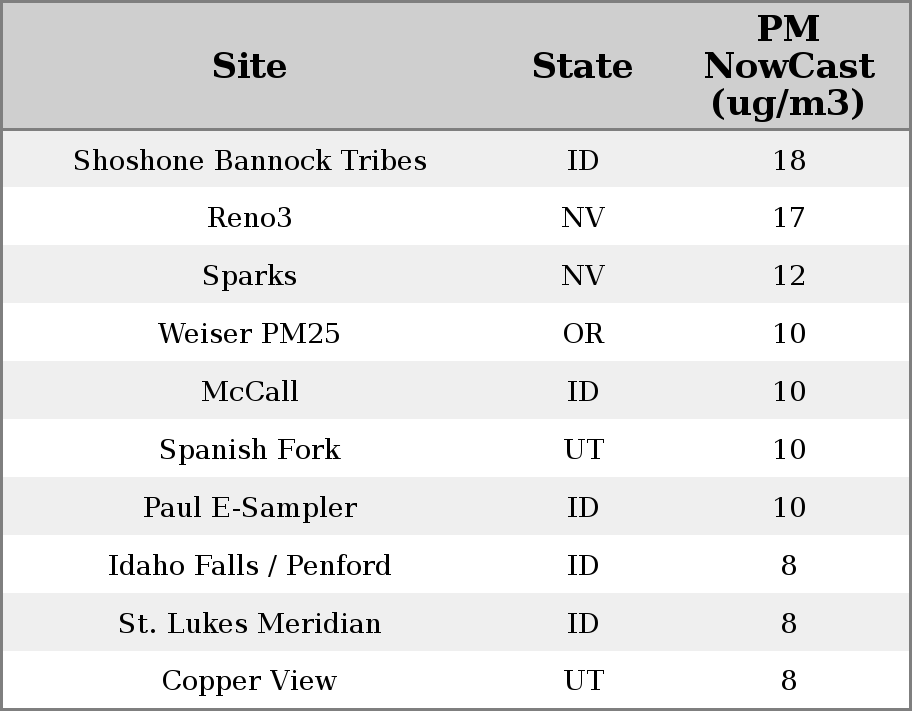Click the PM value 18 cell
912x711 pixels.
788,161
